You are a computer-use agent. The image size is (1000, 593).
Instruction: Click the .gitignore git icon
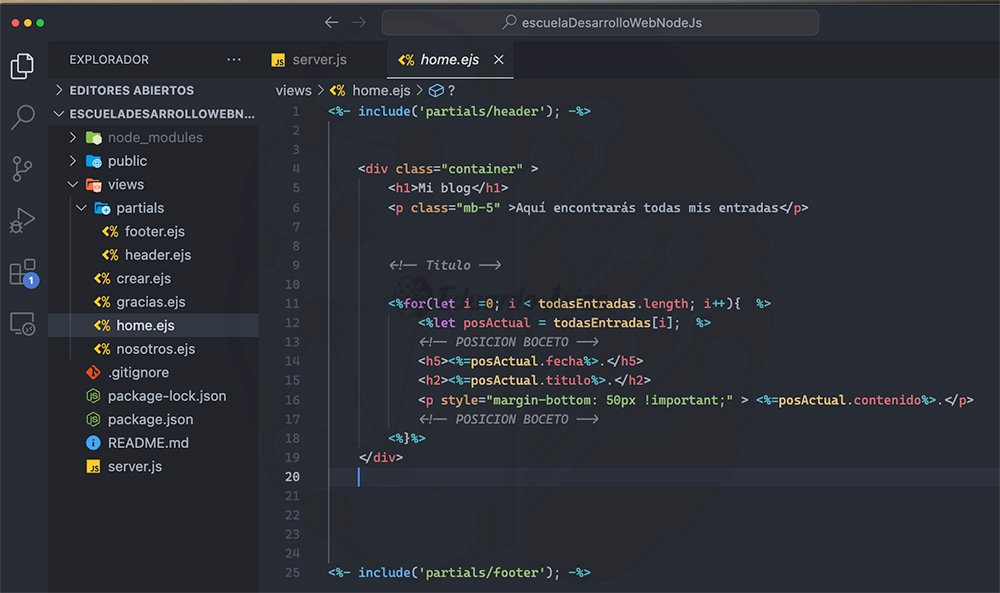coord(93,372)
